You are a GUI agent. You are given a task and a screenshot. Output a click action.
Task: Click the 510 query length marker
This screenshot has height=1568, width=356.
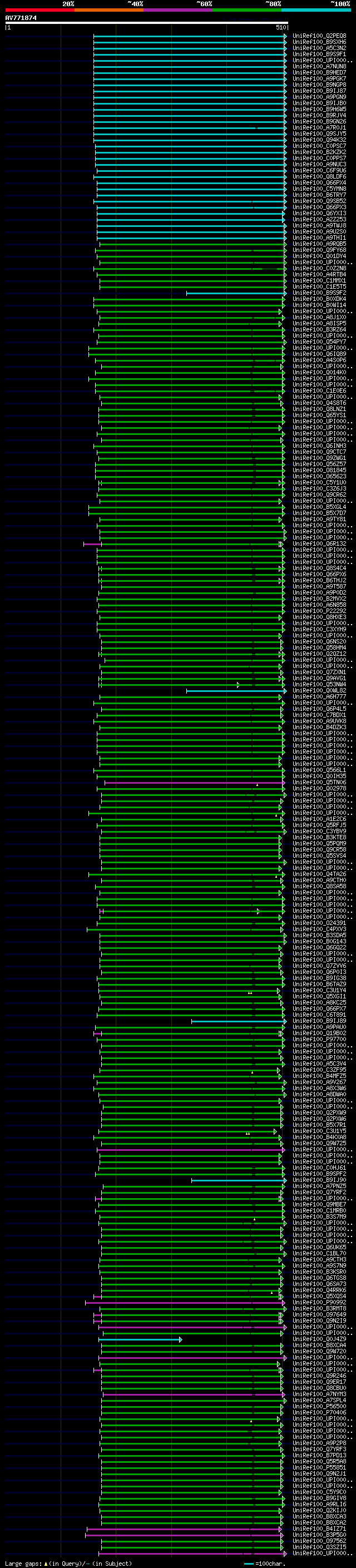[281, 27]
